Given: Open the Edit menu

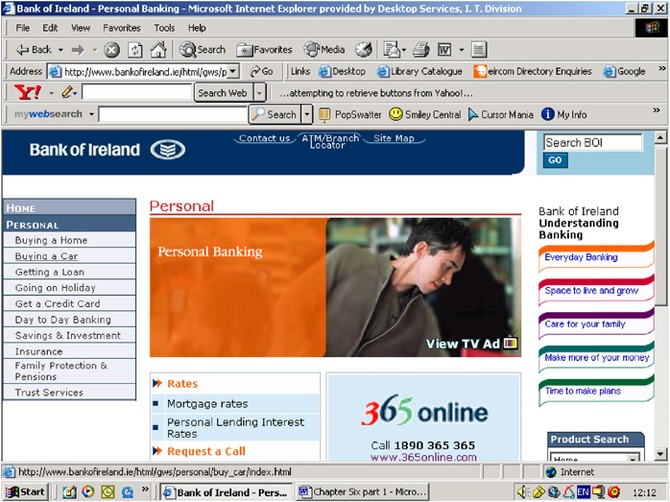Looking at the screenshot, I should click(x=50, y=28).
